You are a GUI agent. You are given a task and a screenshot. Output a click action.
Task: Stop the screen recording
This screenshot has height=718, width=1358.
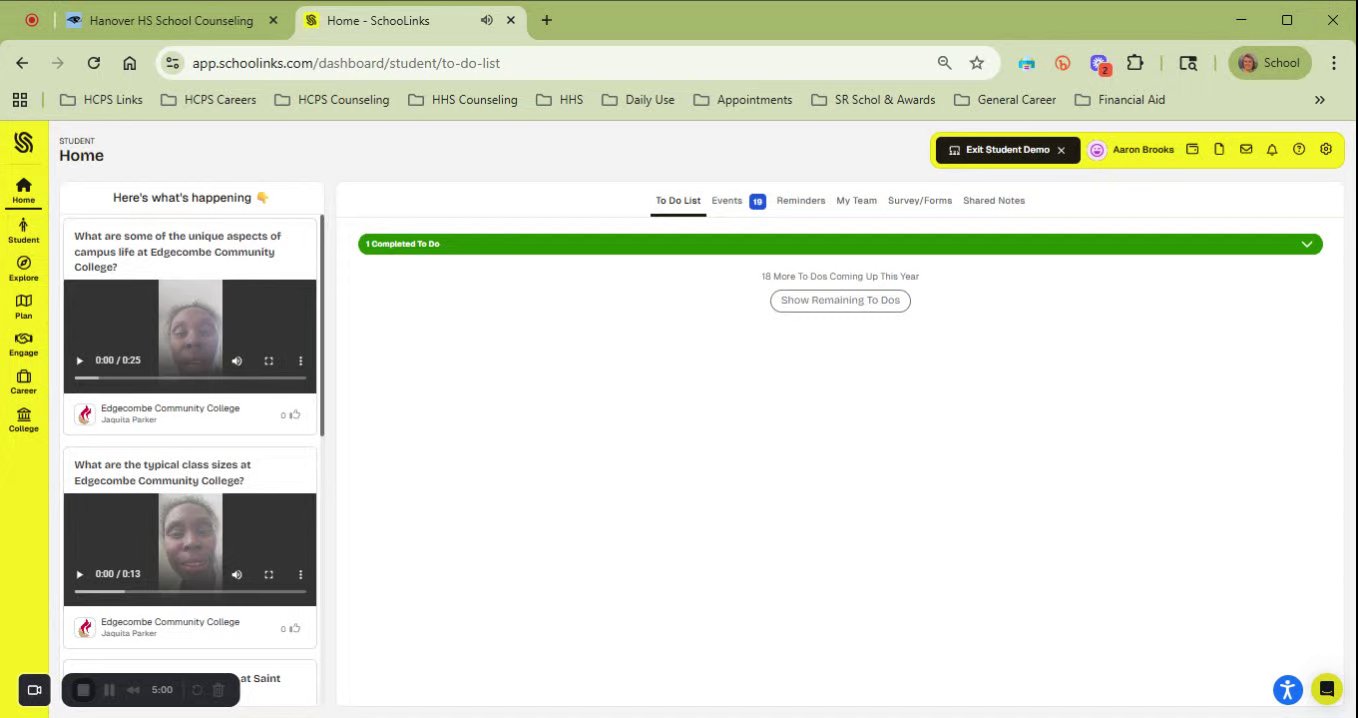pyautogui.click(x=84, y=690)
